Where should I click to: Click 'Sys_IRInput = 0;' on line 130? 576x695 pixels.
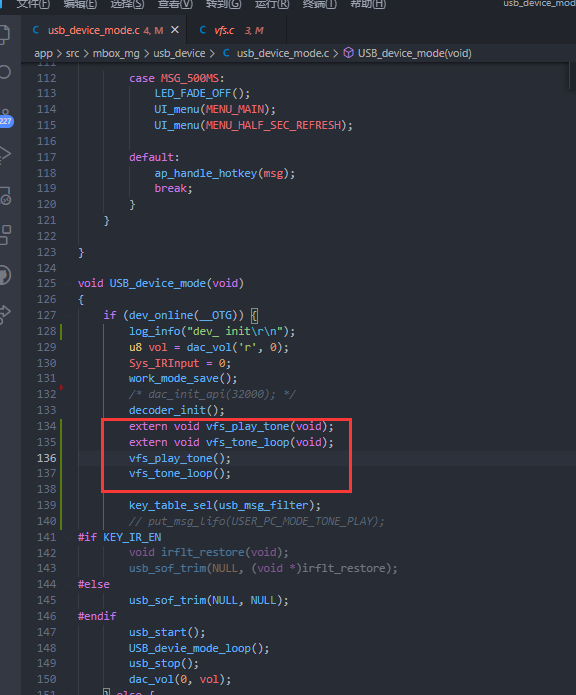[180, 363]
